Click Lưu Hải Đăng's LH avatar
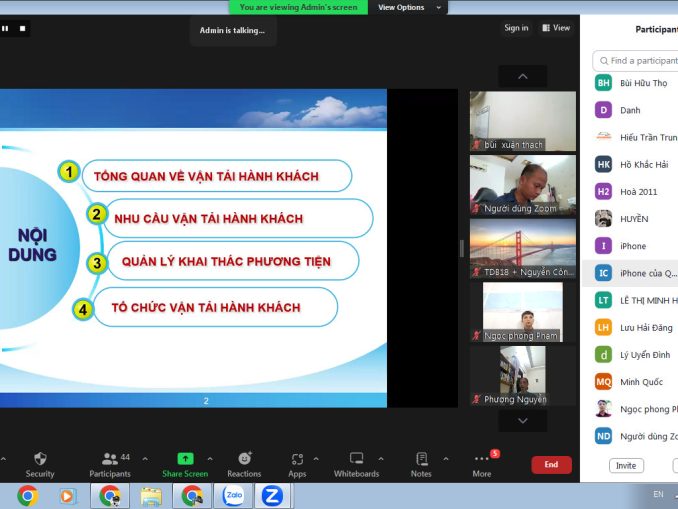Screen dimensions: 678x509 (603, 328)
